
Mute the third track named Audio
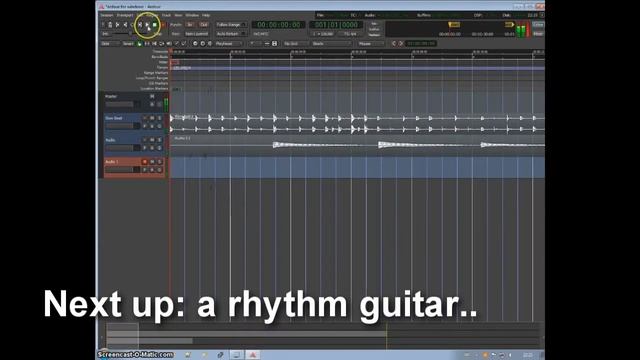coord(152,140)
